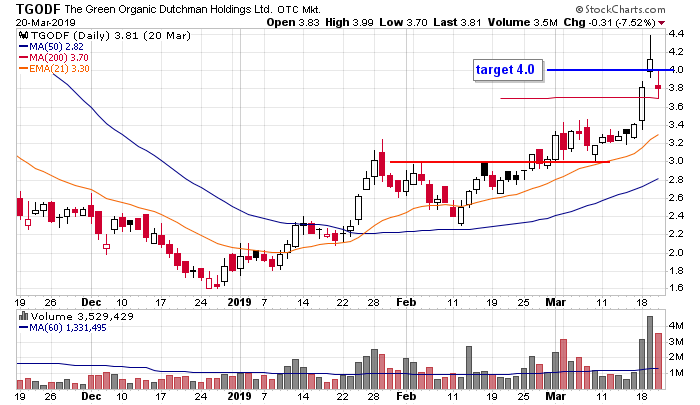Click the 1.6 price axis label
The image size is (700, 405).
point(675,288)
